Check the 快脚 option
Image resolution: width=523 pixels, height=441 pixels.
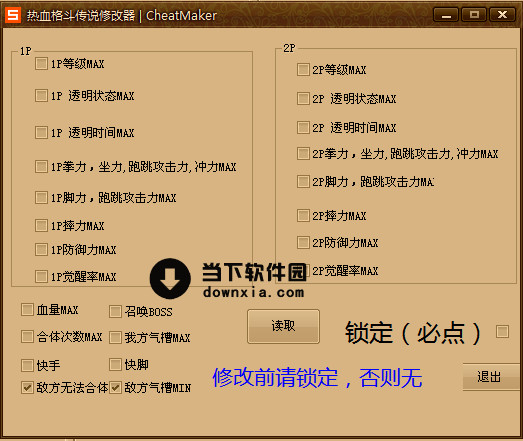(x=115, y=365)
